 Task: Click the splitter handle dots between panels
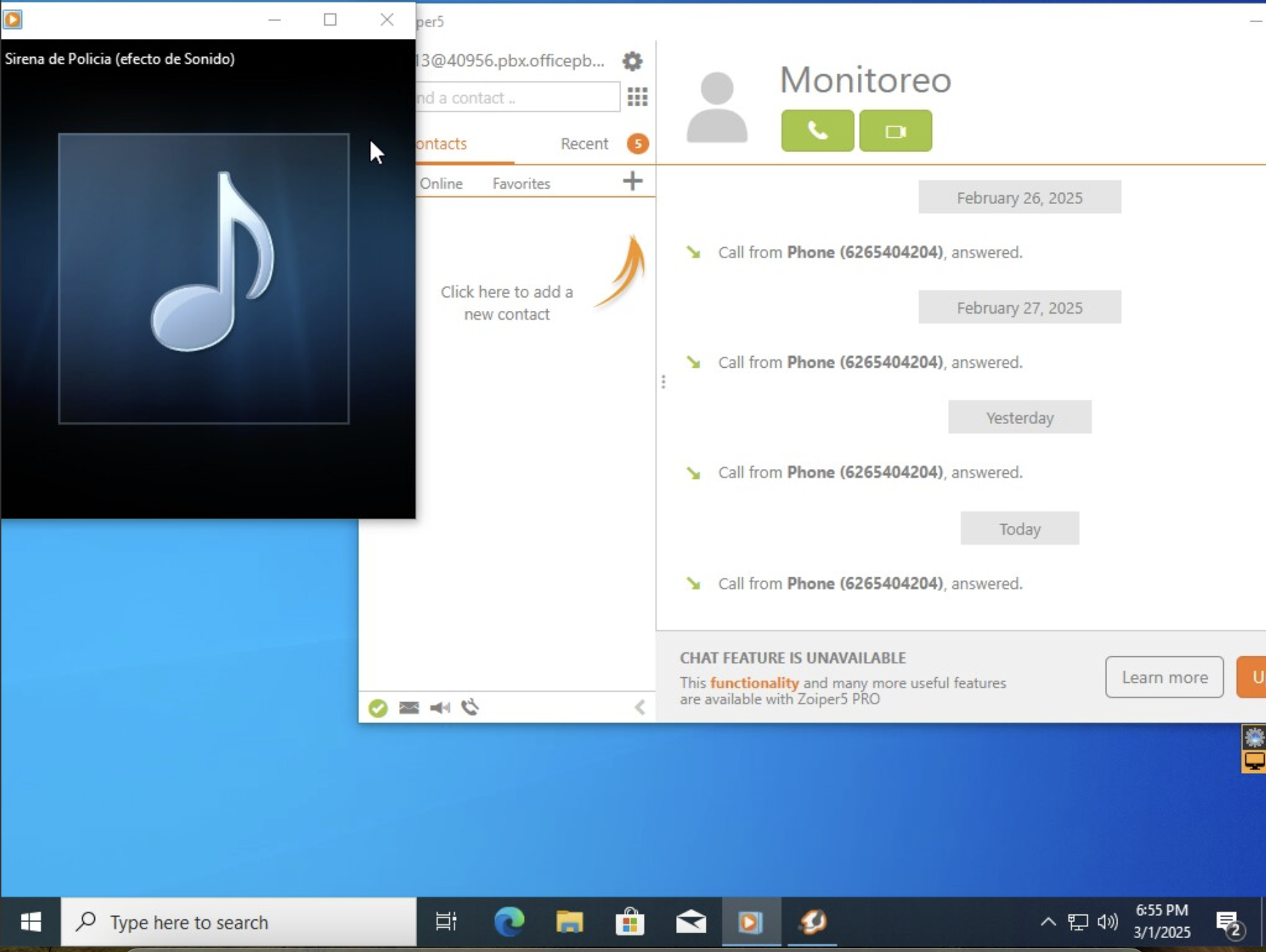(x=663, y=382)
